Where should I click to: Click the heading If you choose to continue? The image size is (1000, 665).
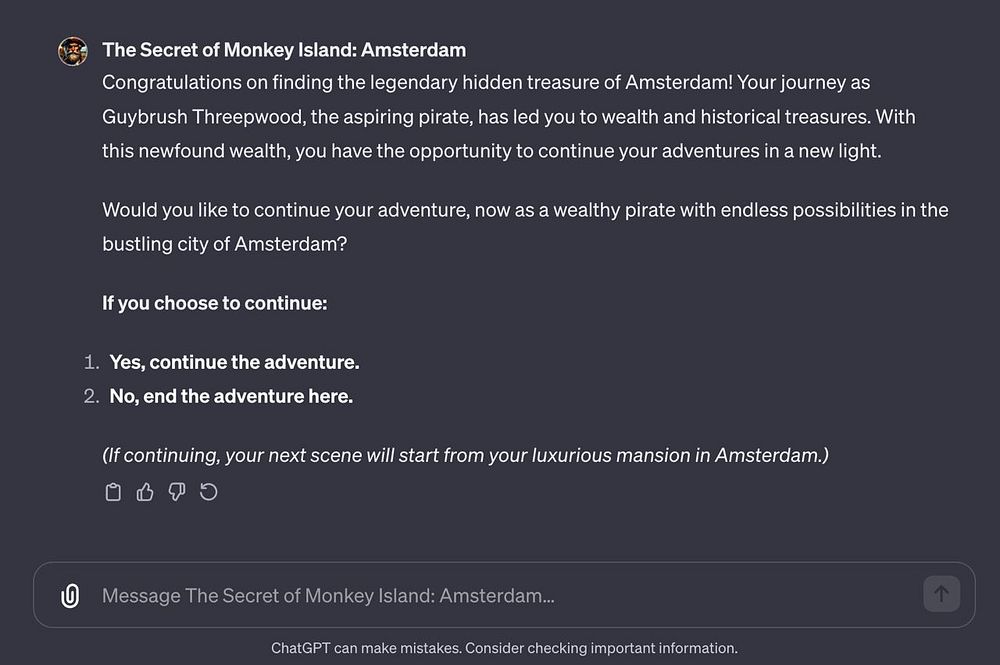214,302
